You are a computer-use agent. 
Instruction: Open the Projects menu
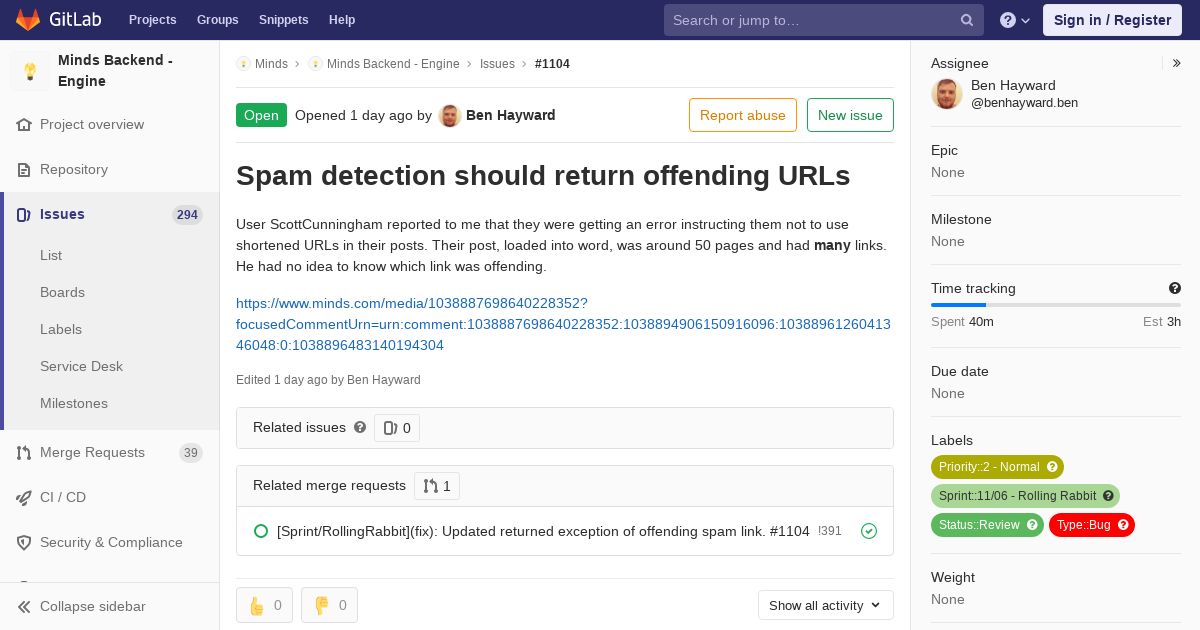point(153,20)
